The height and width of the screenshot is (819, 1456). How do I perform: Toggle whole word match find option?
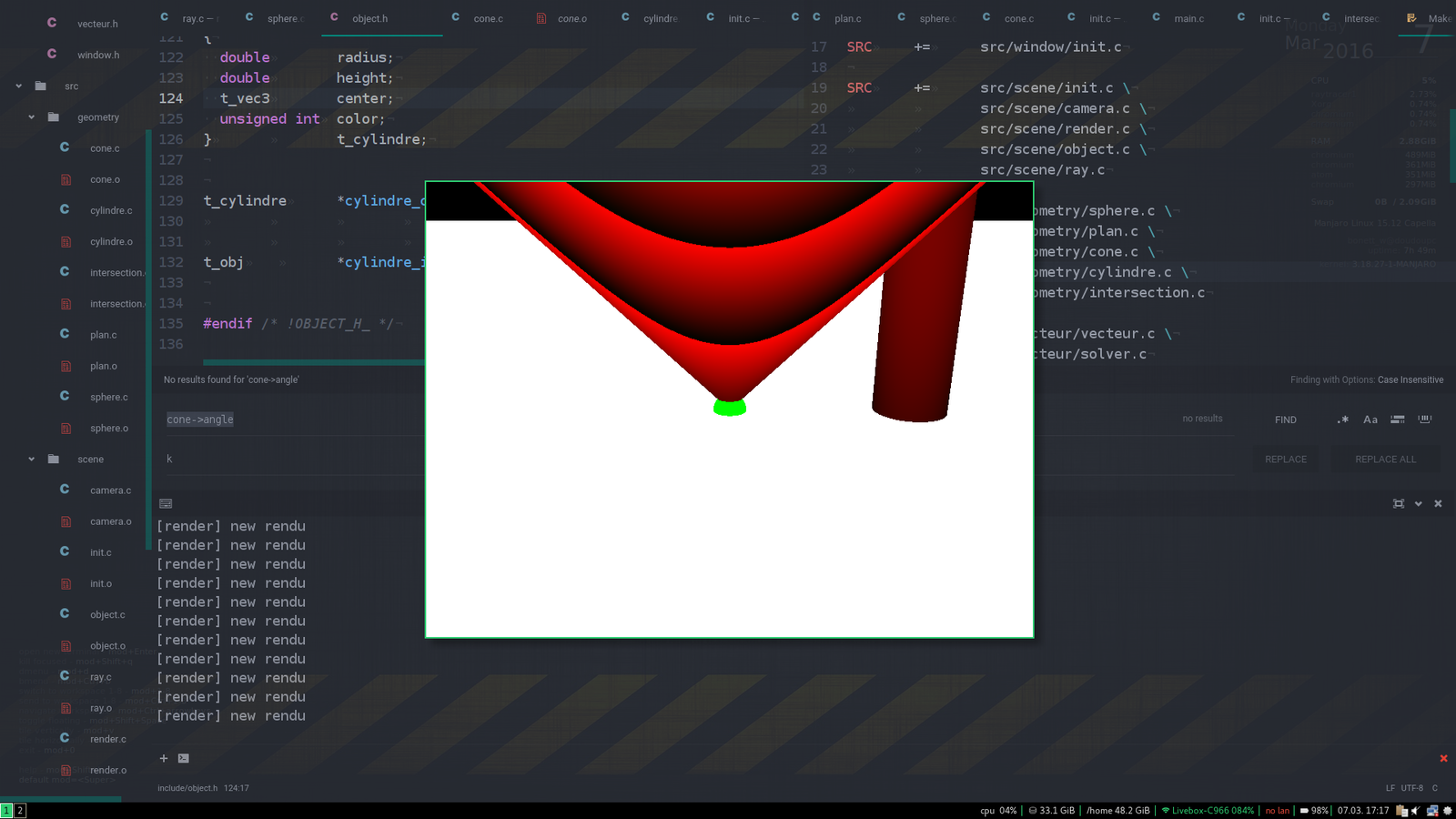1425,420
